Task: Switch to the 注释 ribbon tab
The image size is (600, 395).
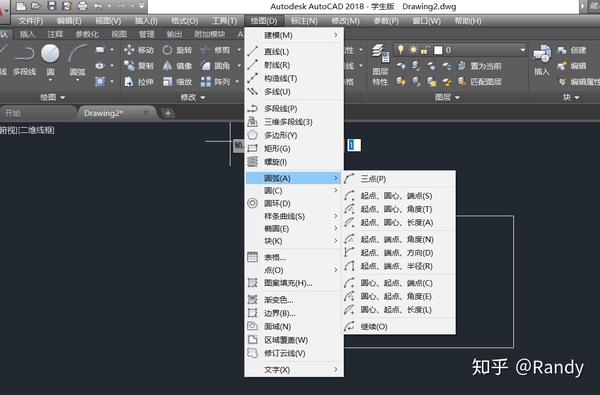Action: point(55,34)
